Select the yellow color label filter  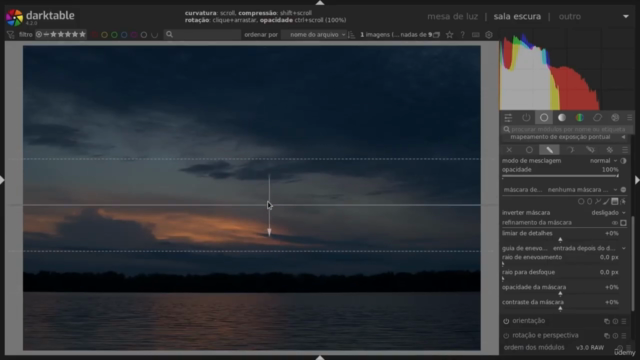(x=104, y=35)
